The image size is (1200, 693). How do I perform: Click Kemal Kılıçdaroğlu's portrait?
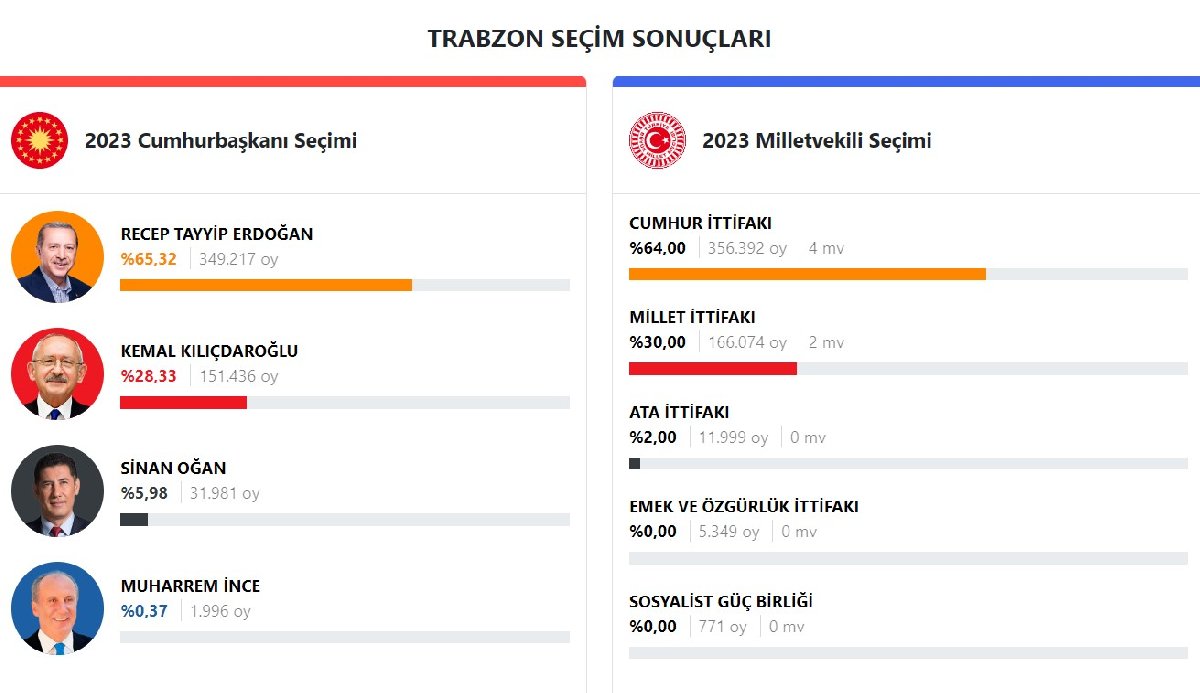point(57,374)
